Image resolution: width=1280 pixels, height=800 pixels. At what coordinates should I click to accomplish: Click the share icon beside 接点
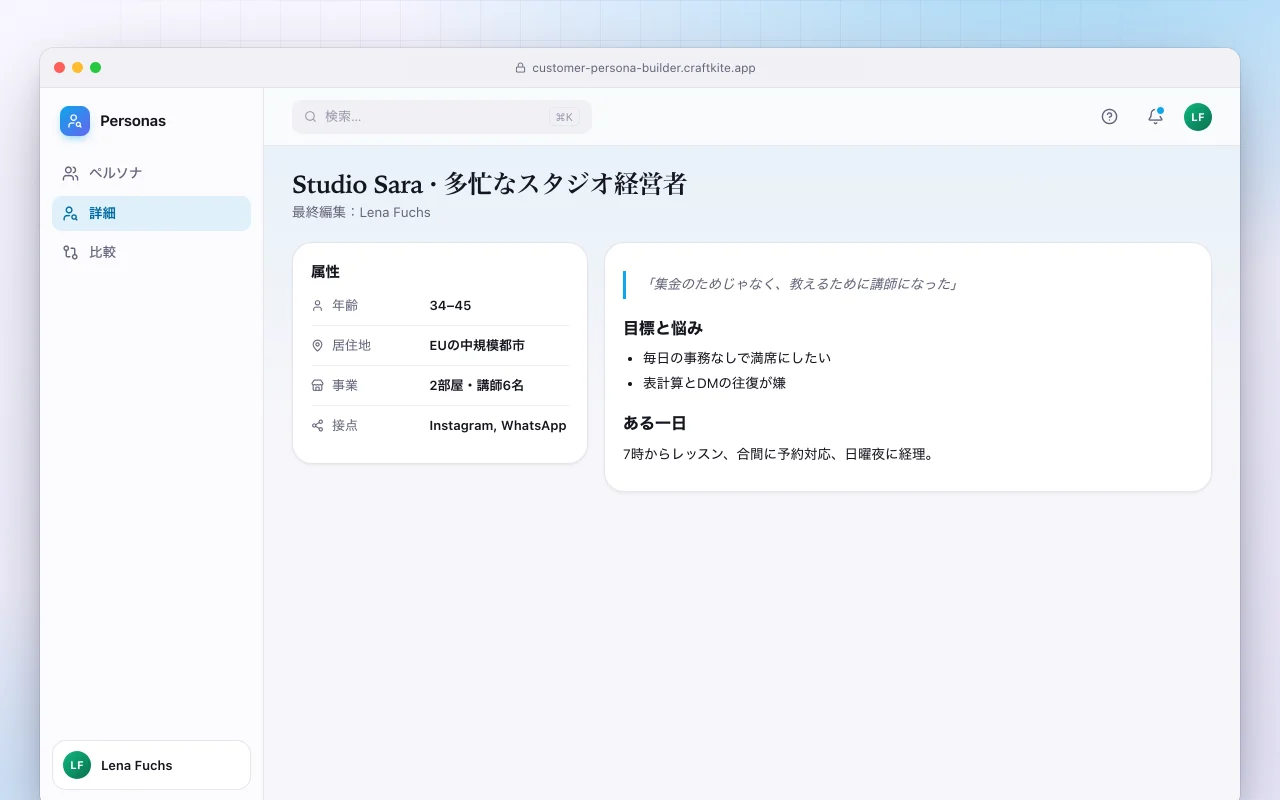click(318, 425)
